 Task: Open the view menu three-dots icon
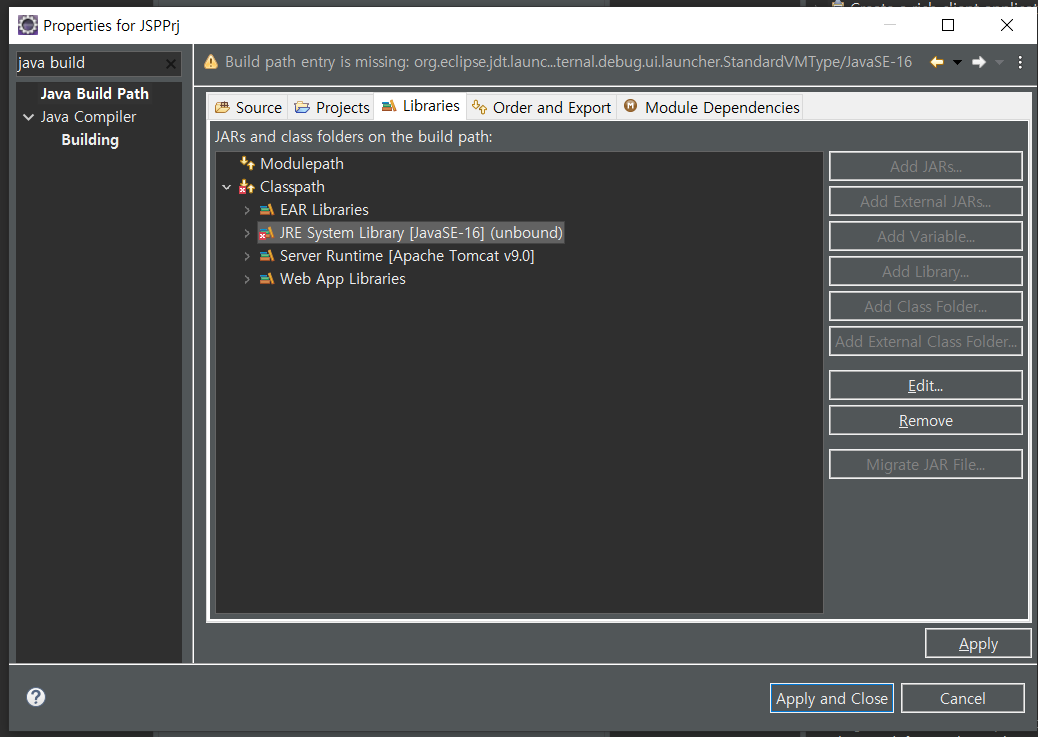(1020, 62)
